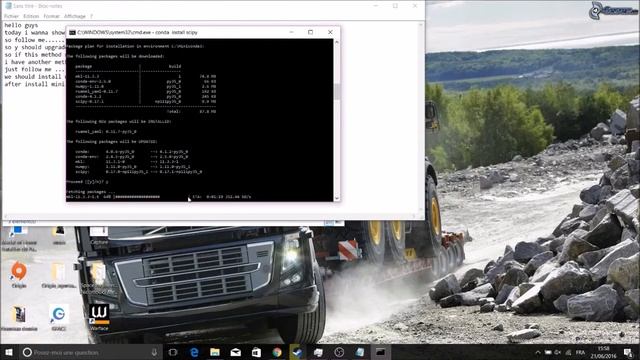
Task: Open the Windows Start menu
Action: pyautogui.click(x=9, y=352)
